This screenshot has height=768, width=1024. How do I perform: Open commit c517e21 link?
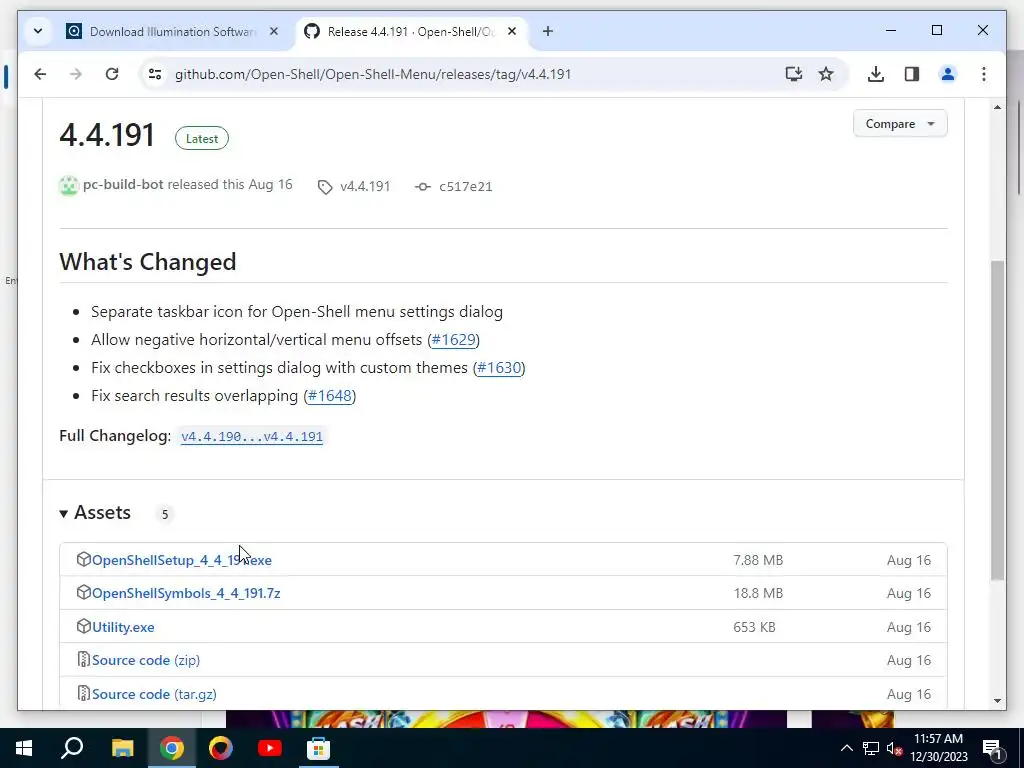(x=466, y=187)
